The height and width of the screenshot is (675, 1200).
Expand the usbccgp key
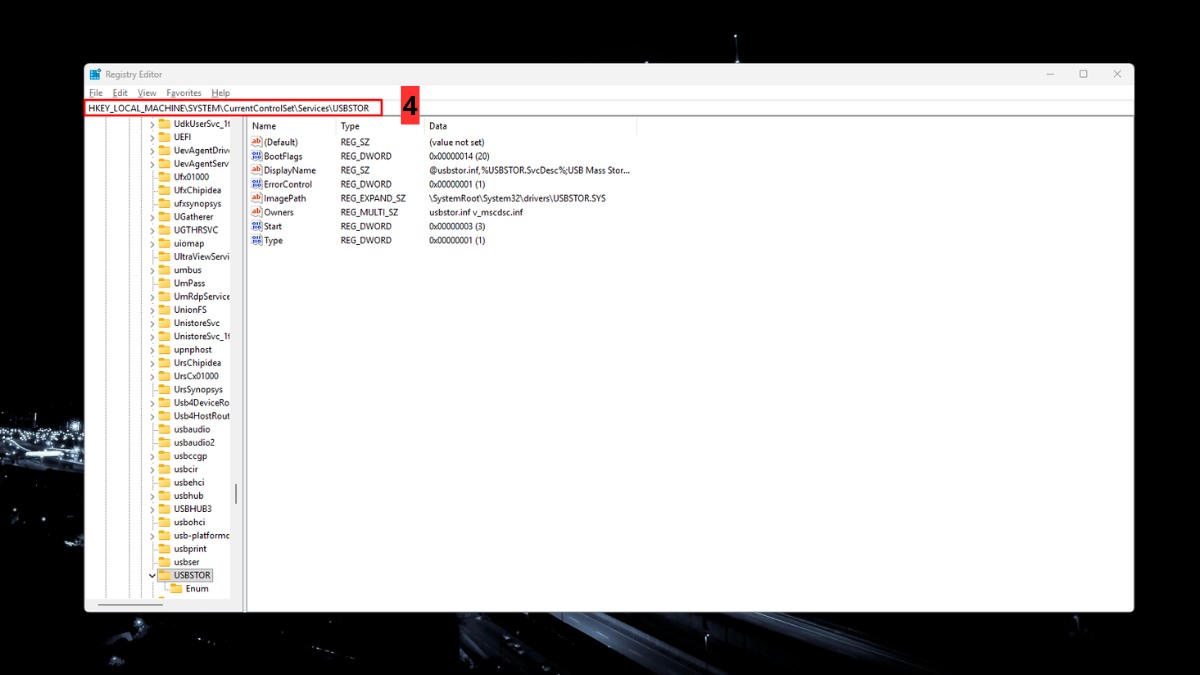152,456
